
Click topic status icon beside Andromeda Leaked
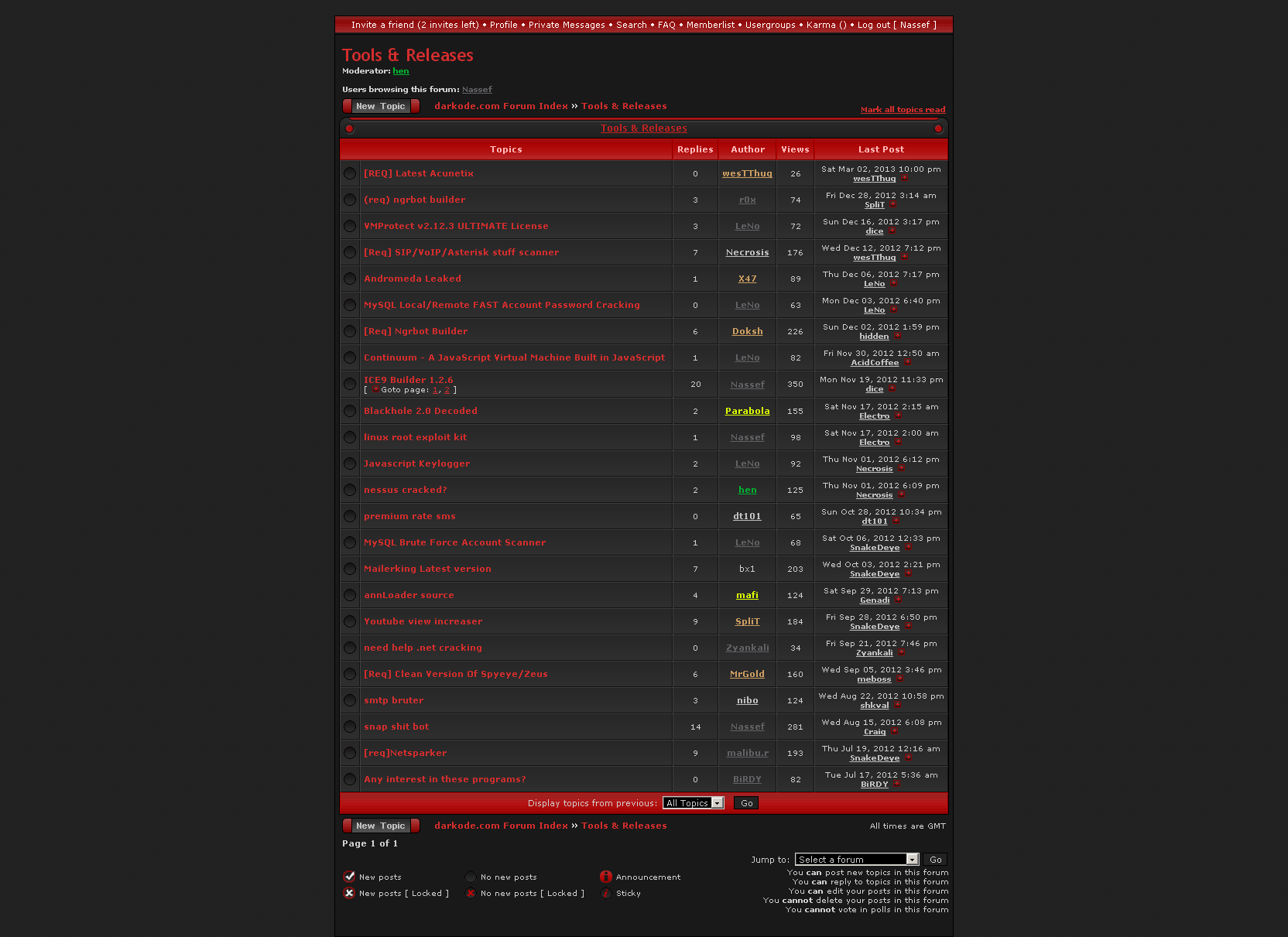click(x=350, y=279)
